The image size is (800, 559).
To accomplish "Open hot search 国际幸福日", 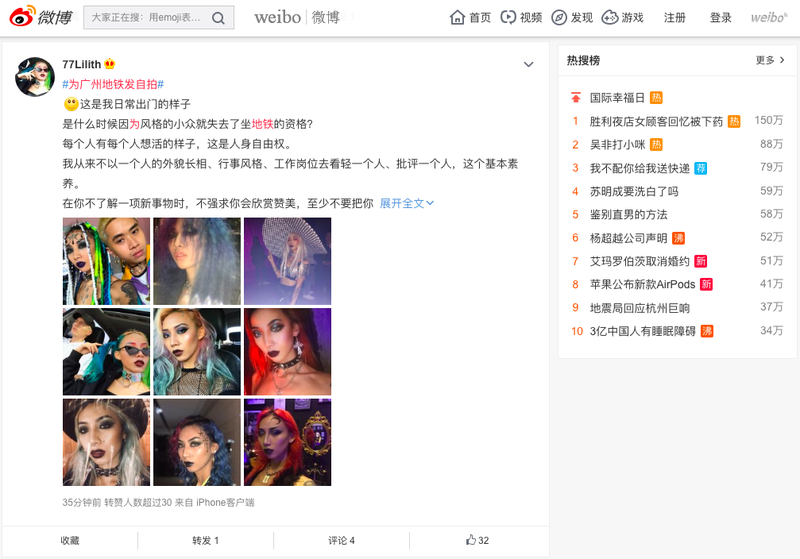I will pos(617,97).
